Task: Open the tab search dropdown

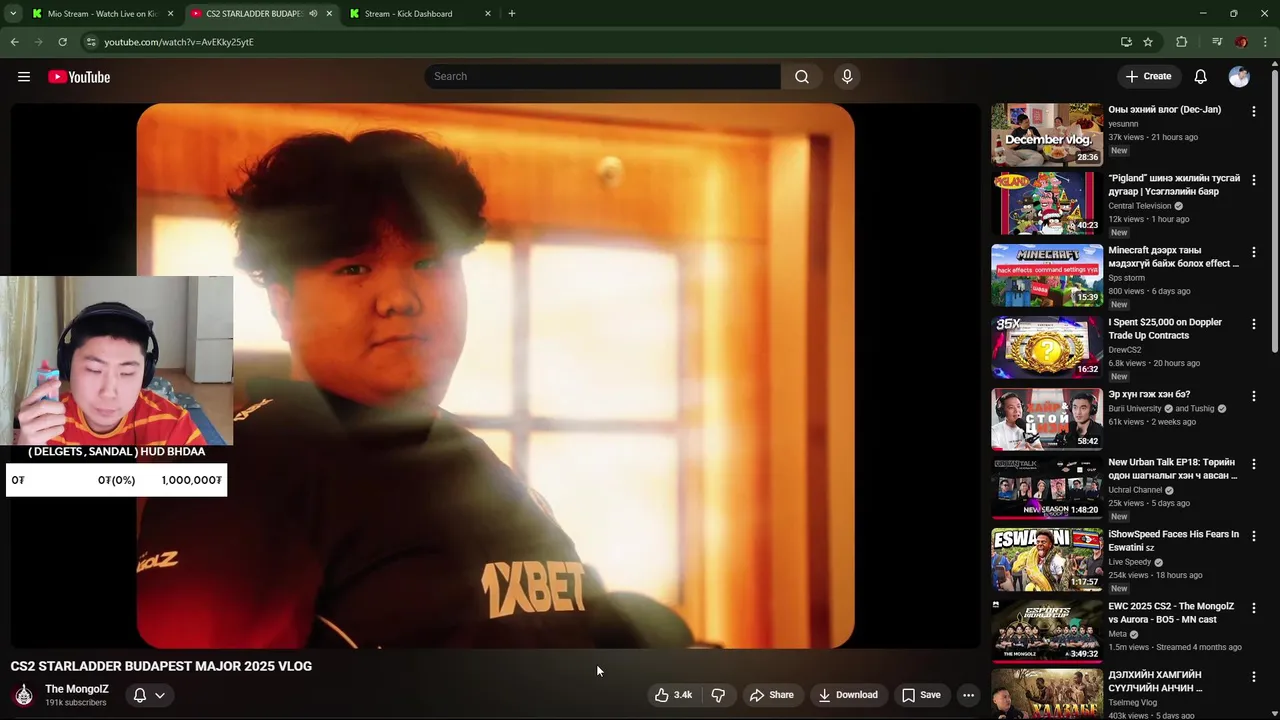Action: pyautogui.click(x=13, y=14)
